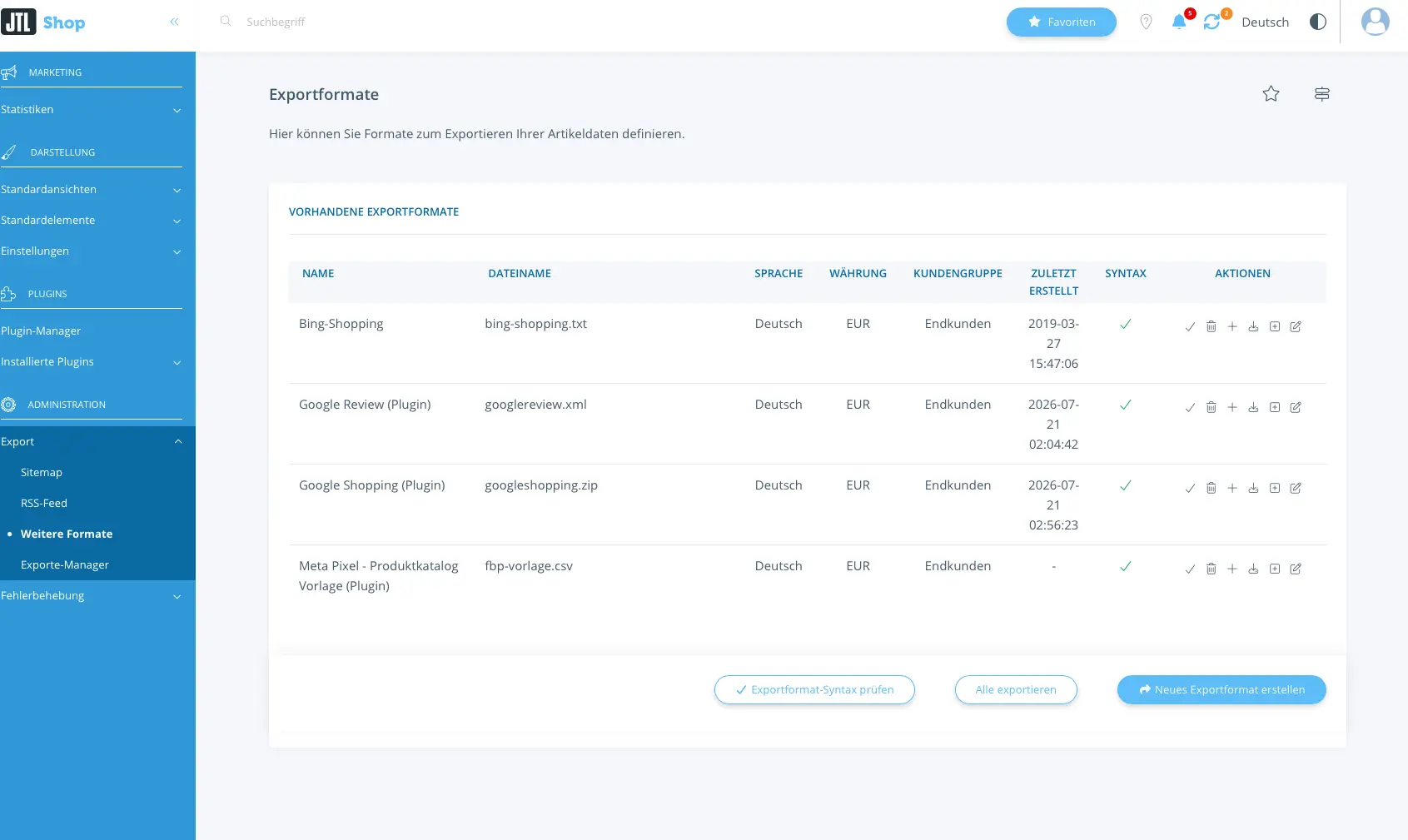The image size is (1408, 840).
Task: Click the Google Shopping (Plugin) name cell
Action: (x=372, y=485)
